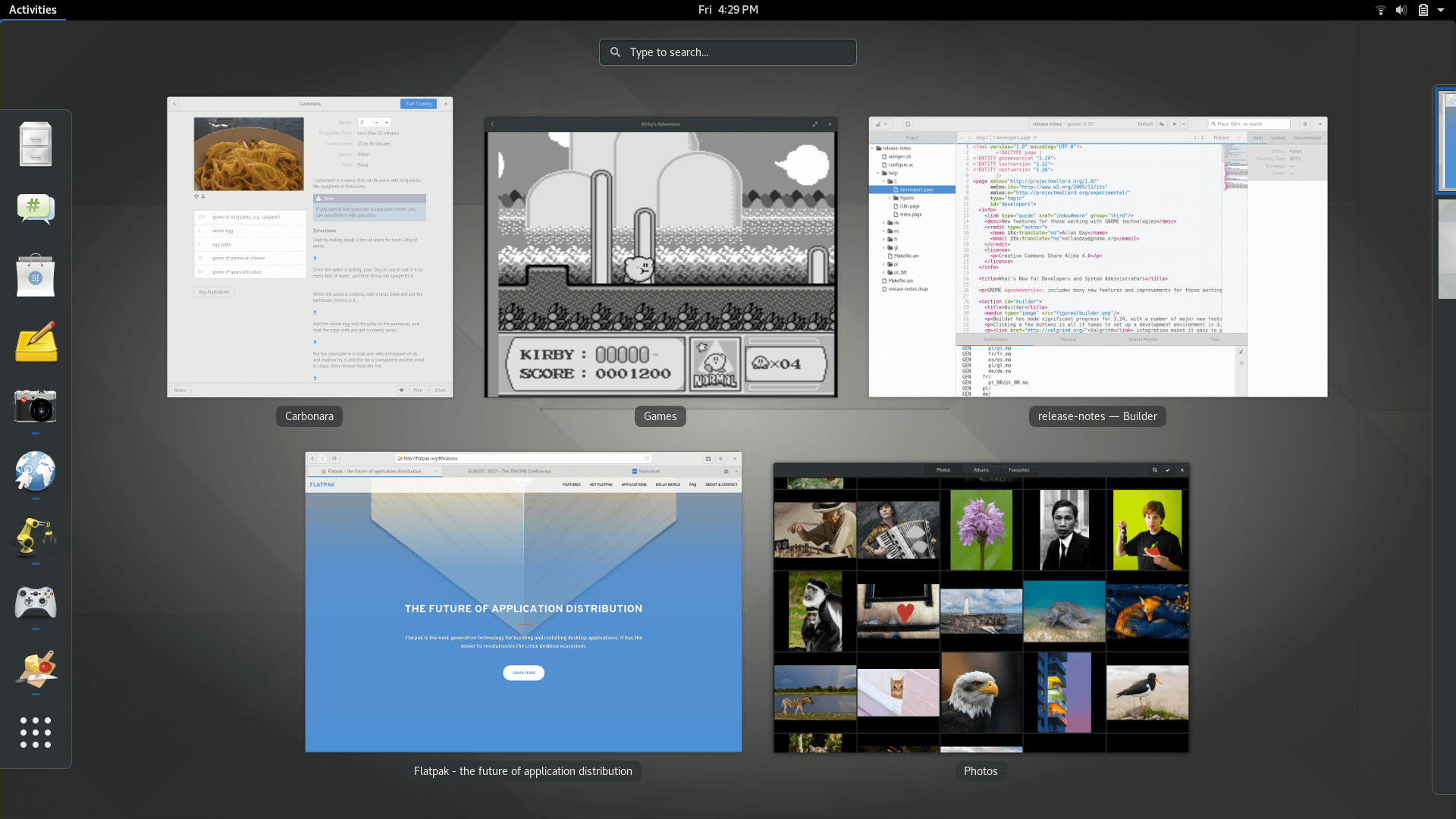Click the Photos window label
Screen dimensions: 1456x819
point(981,771)
